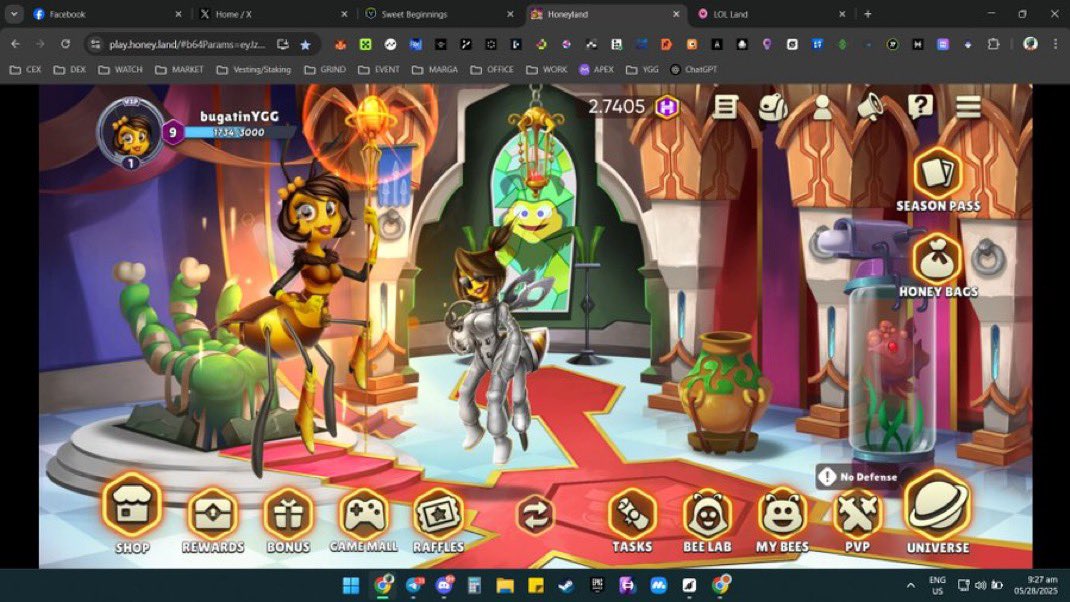
Task: Enter the Bee Lab
Action: pyautogui.click(x=707, y=520)
